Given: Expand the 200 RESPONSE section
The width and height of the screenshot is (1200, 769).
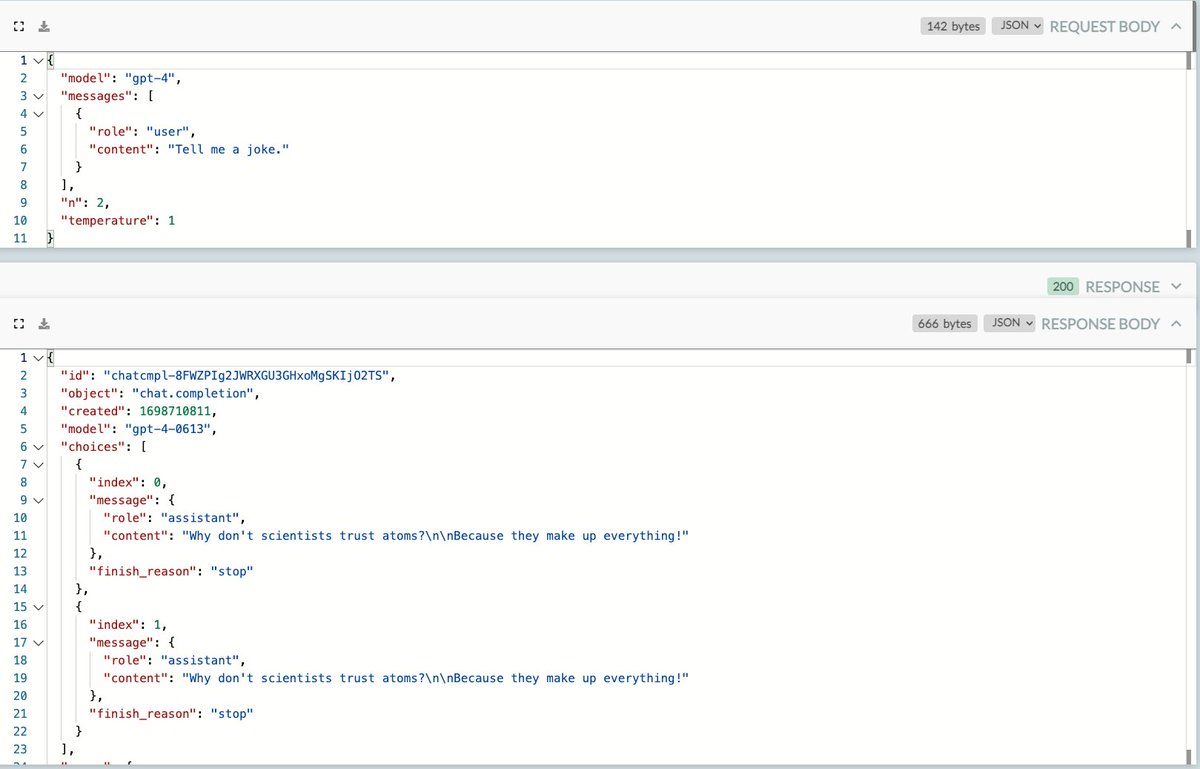Looking at the screenshot, I should pyautogui.click(x=1177, y=287).
